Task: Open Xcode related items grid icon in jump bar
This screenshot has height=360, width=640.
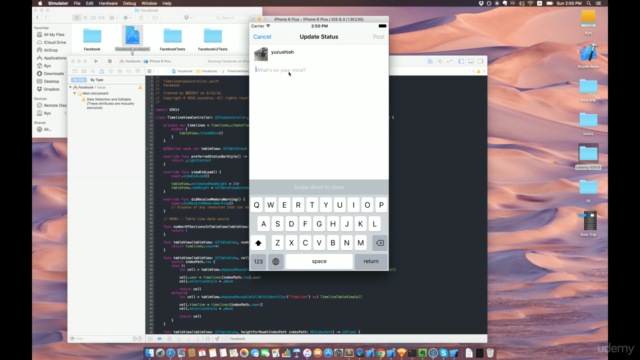Action: (x=149, y=71)
